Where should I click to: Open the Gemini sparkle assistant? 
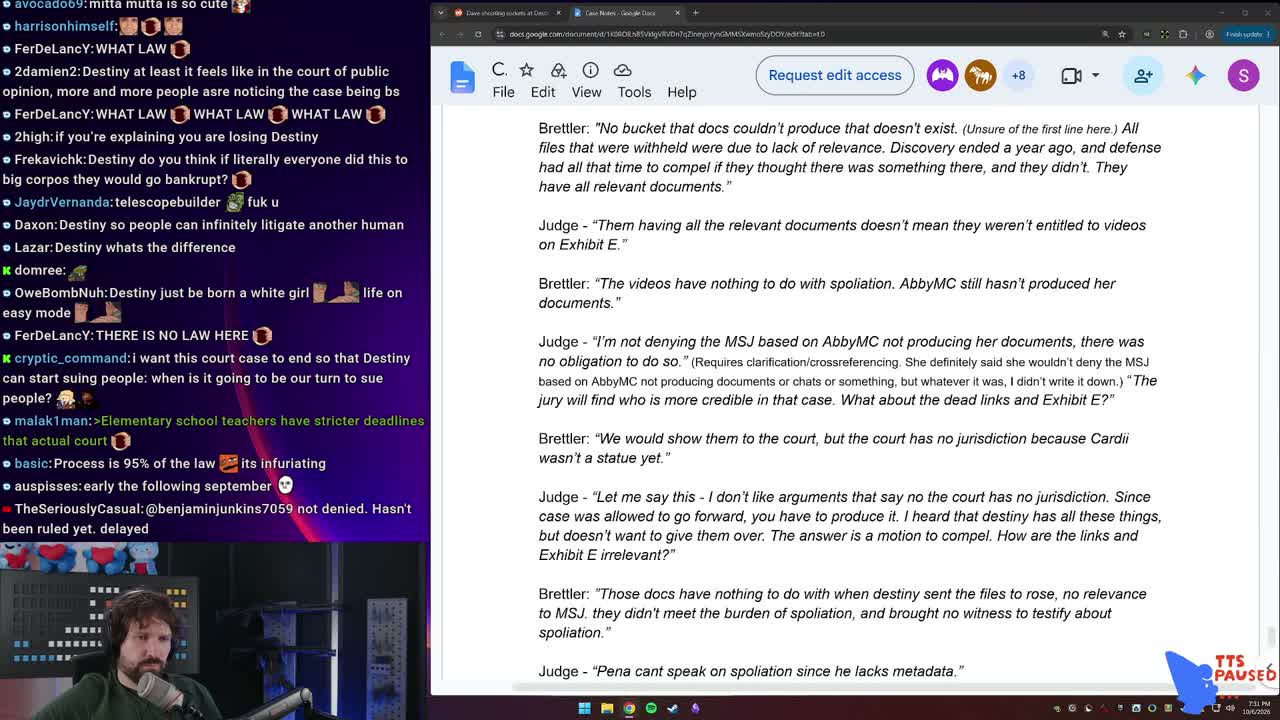(x=1196, y=75)
